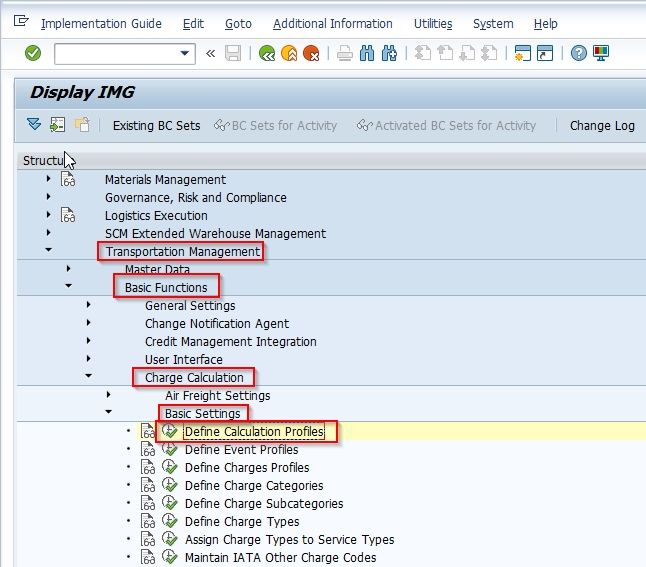Execute Define Event Profiles activity icon
Screen dimensions: 646x567
(169, 449)
